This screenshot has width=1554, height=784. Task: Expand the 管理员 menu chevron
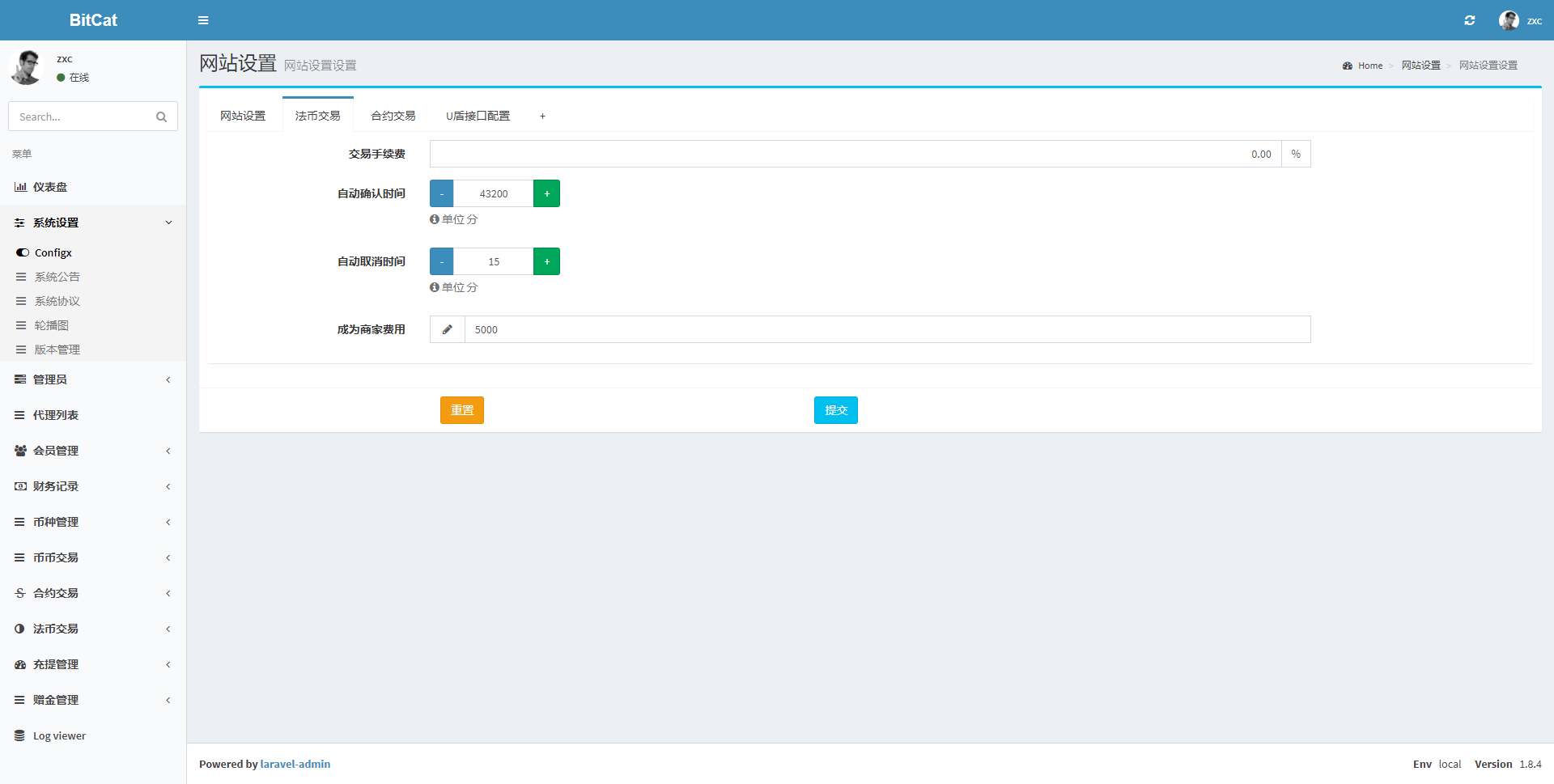click(168, 379)
